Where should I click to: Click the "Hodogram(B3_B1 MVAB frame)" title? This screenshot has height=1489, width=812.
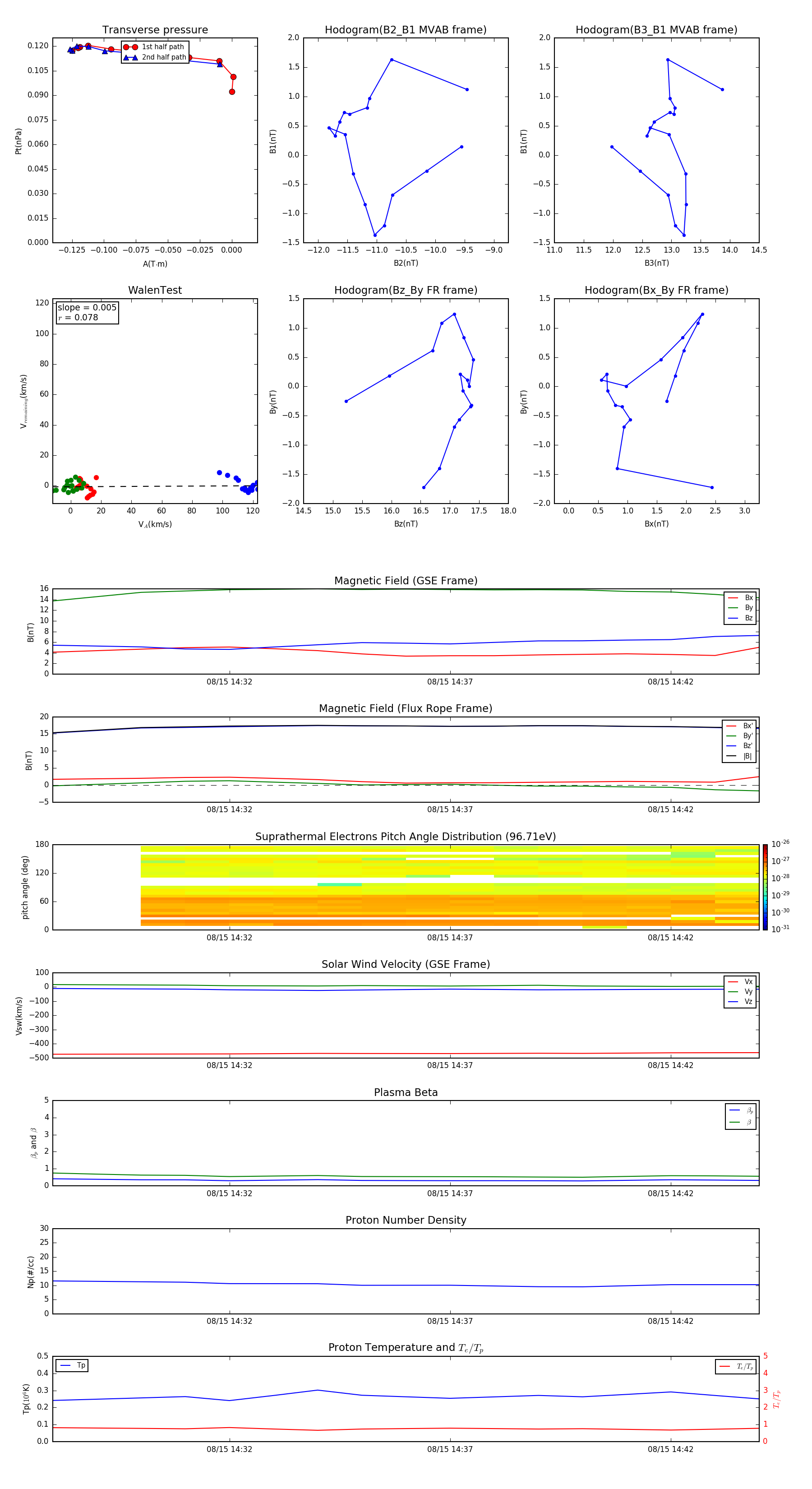[x=656, y=30]
